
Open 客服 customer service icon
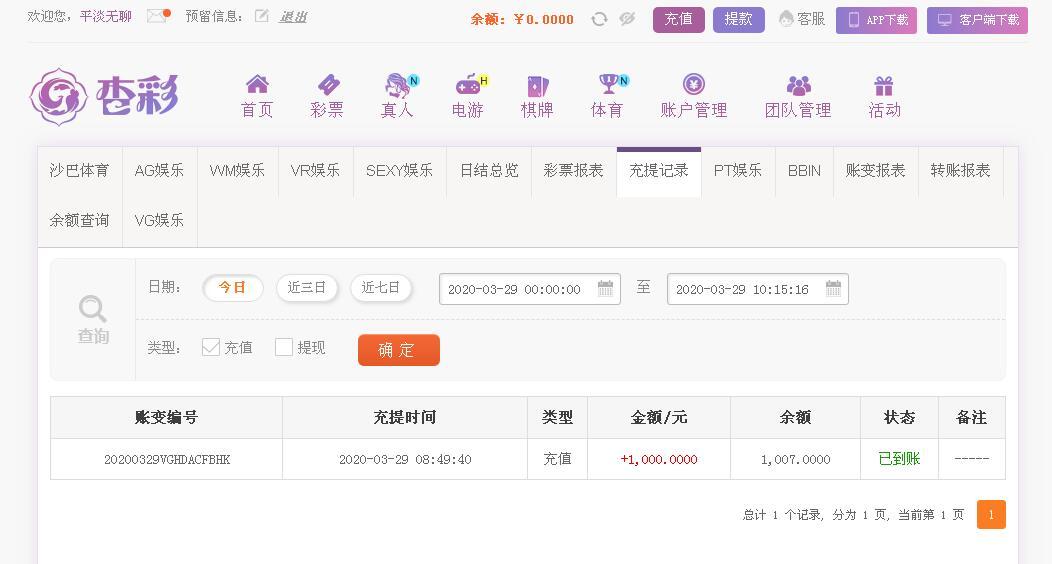pyautogui.click(x=786, y=19)
